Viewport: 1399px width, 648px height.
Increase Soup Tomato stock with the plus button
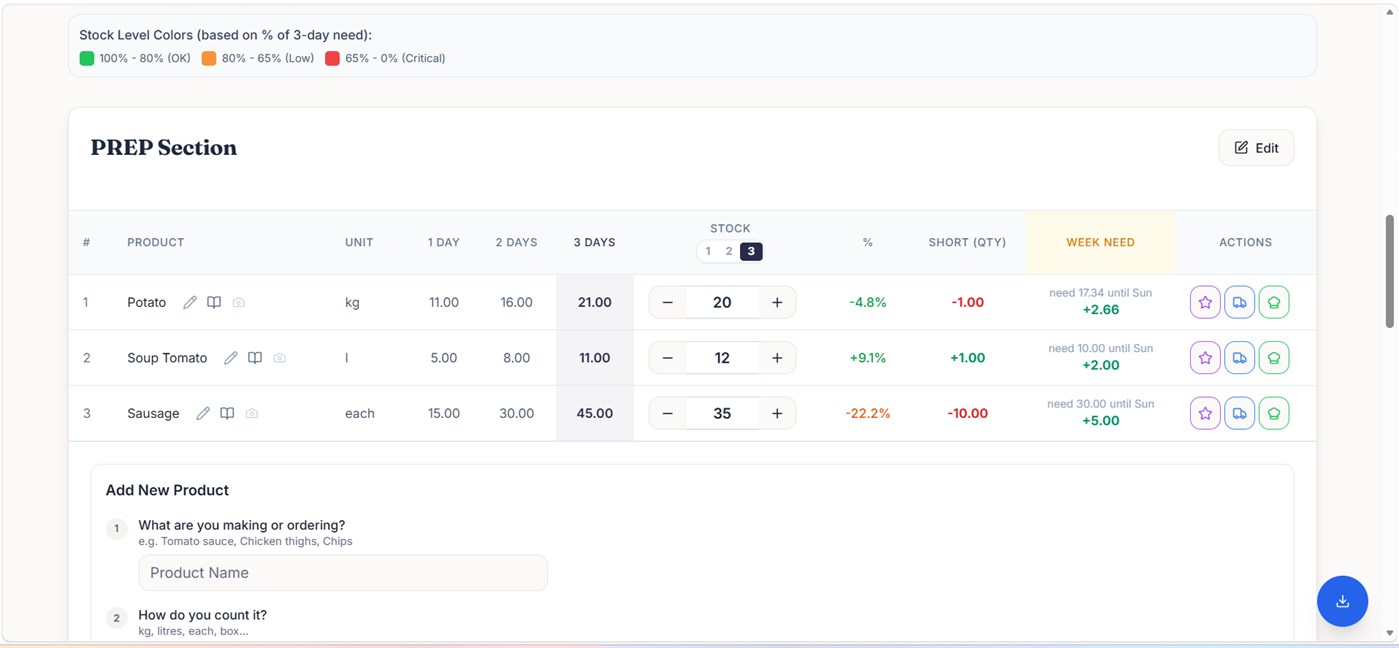777,358
